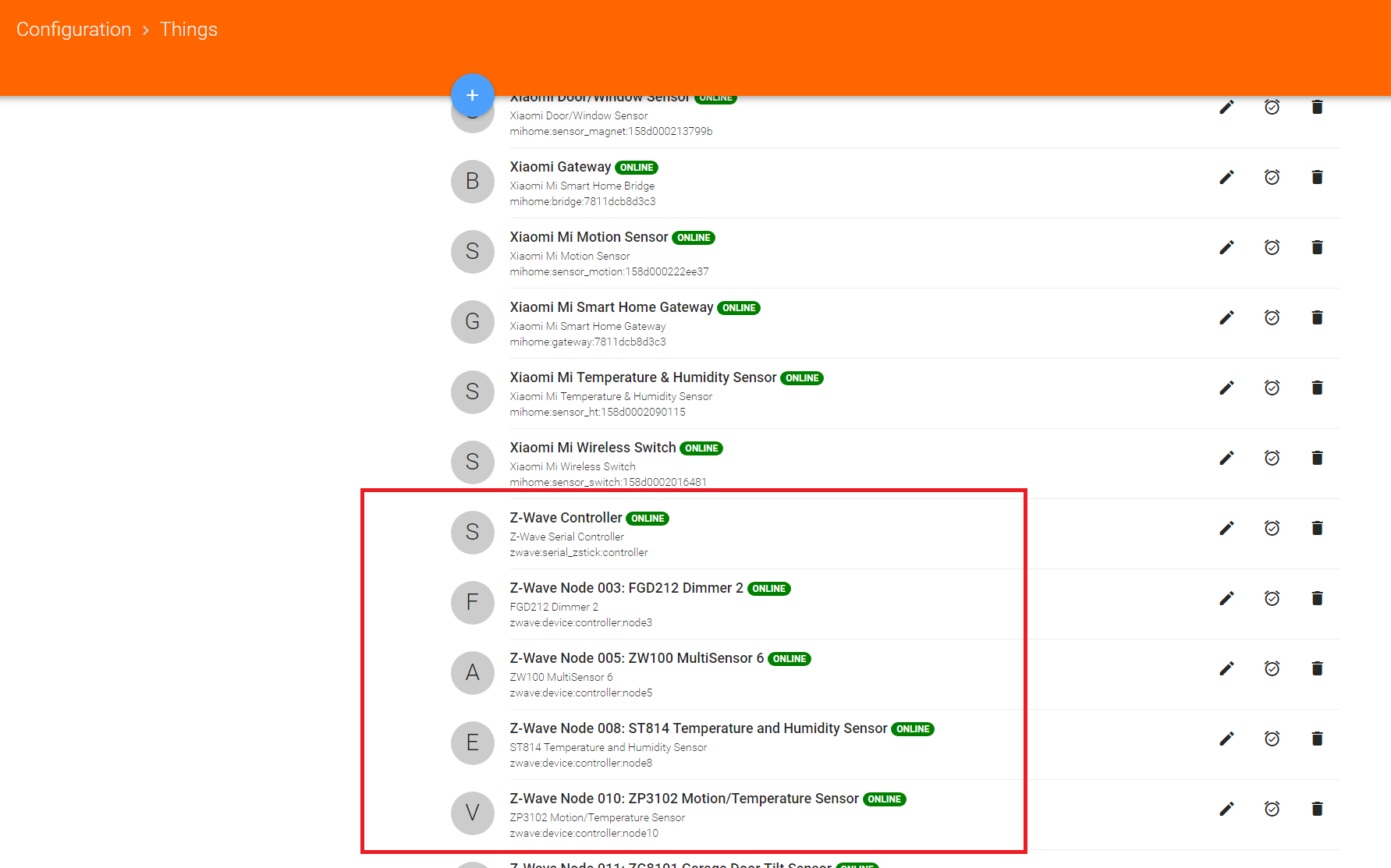Open the Z-Wave Controller title
Viewport: 1391px width, 868px height.
coord(566,518)
